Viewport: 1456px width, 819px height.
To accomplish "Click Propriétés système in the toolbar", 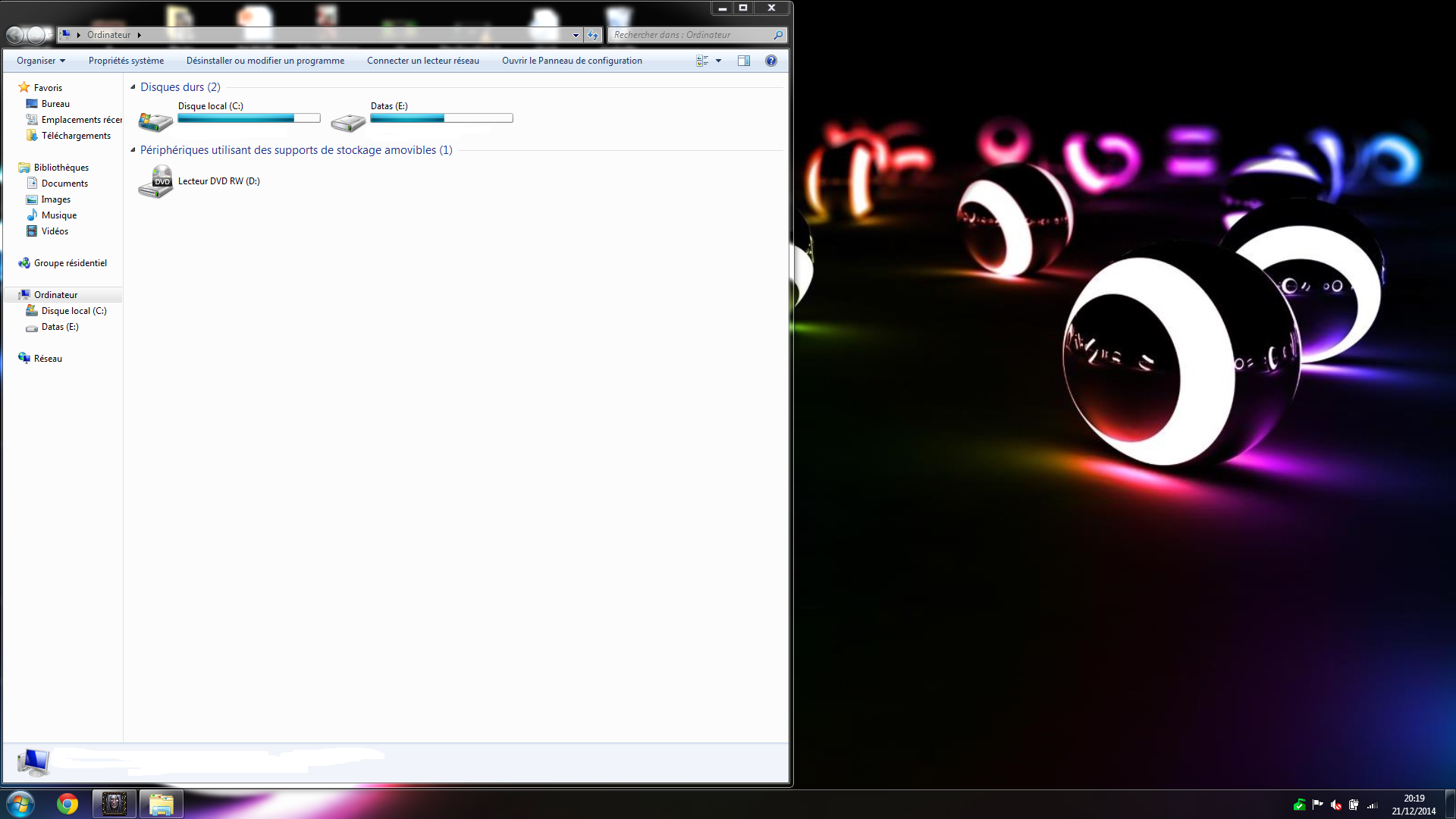I will click(126, 61).
